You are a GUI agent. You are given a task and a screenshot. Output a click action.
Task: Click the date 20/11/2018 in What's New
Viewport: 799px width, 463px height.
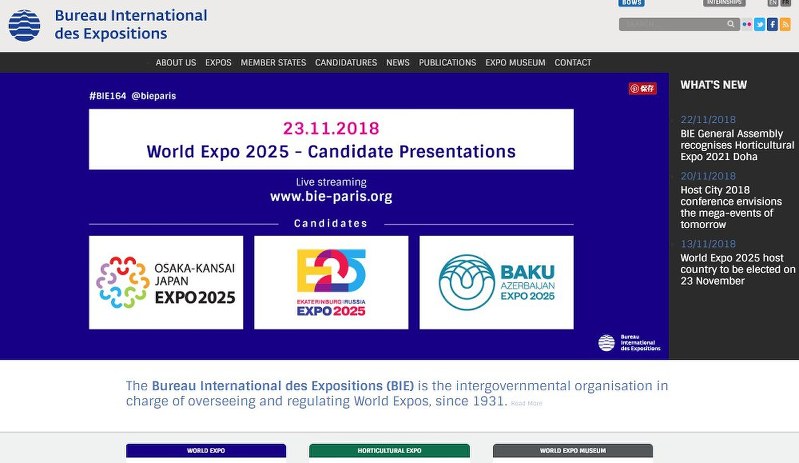pos(708,176)
